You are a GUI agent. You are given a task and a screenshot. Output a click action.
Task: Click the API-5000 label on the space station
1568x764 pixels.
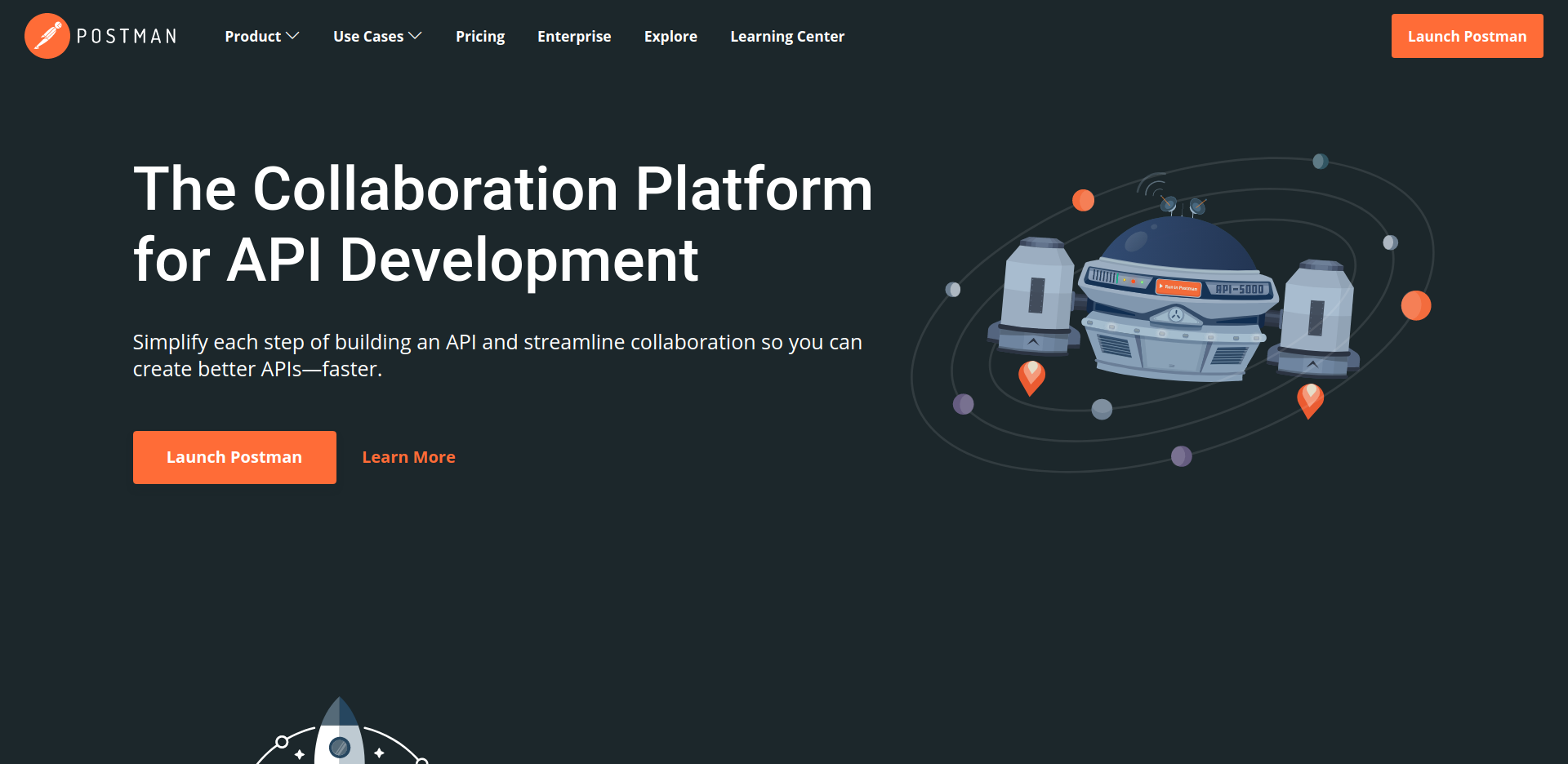coord(1239,289)
